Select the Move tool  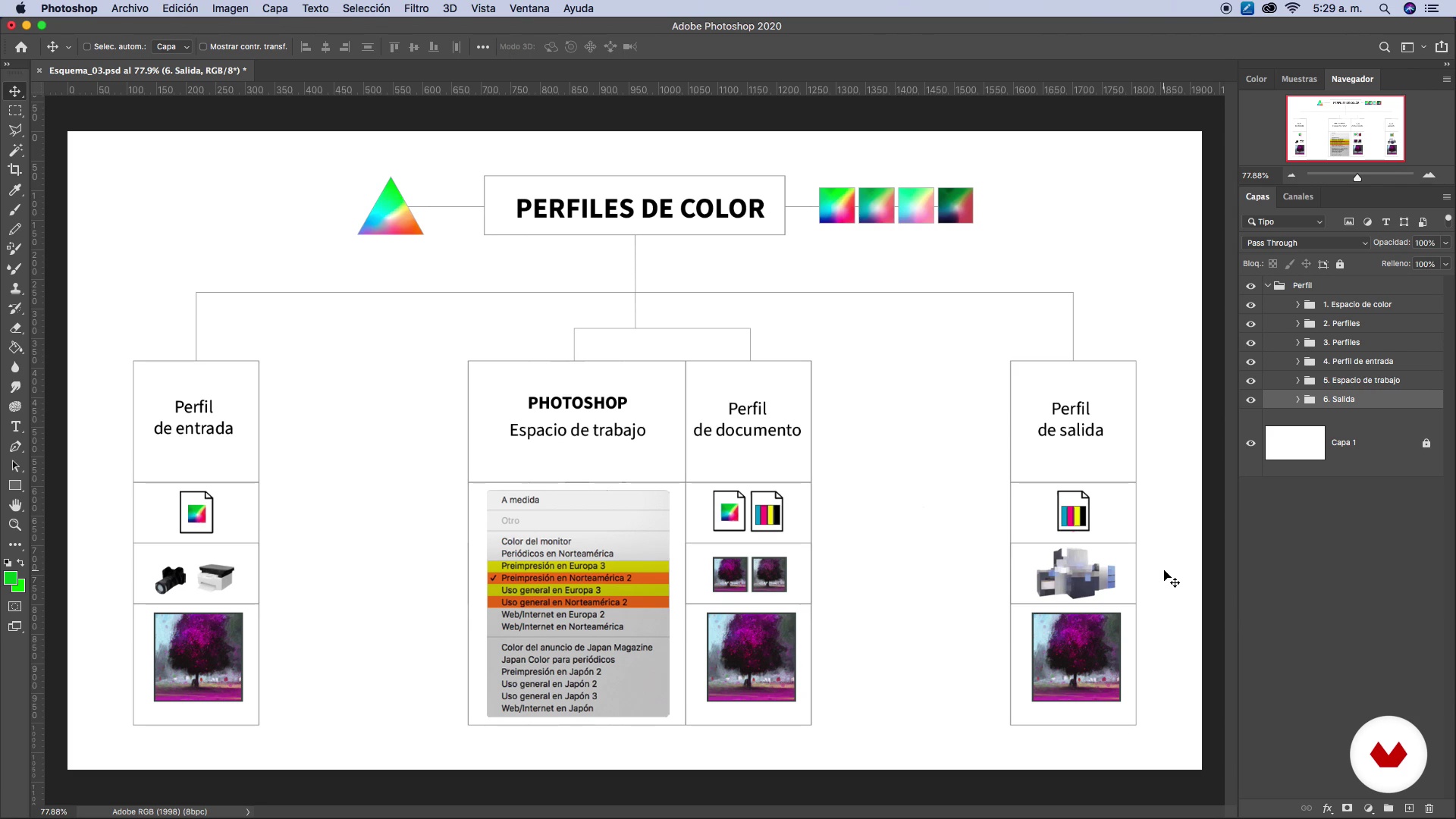(x=15, y=91)
